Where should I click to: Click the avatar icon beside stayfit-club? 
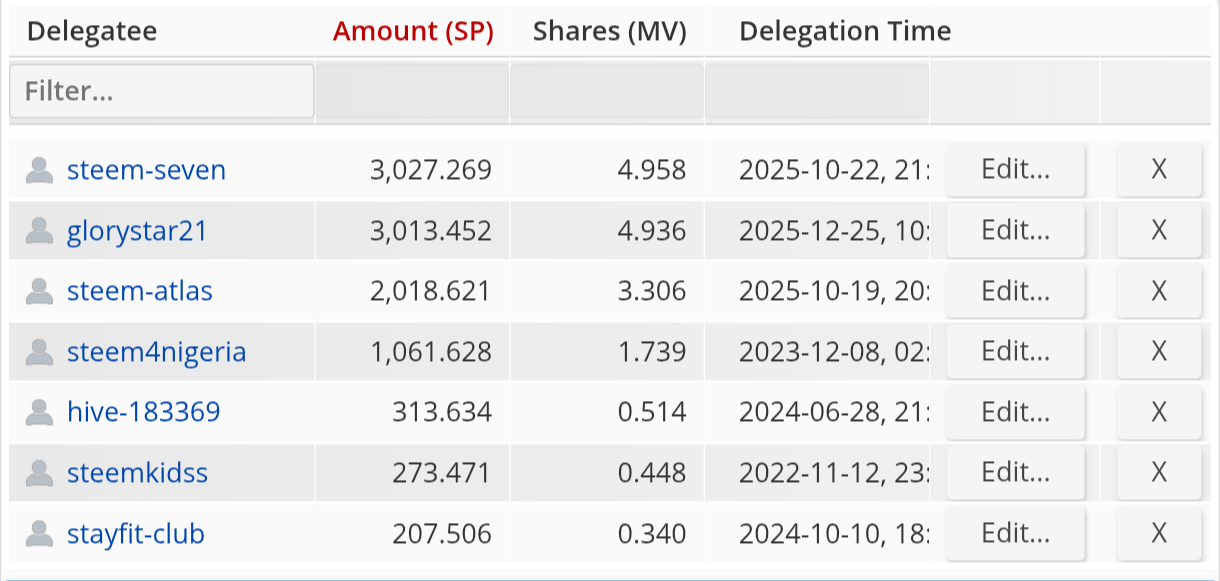click(x=39, y=534)
